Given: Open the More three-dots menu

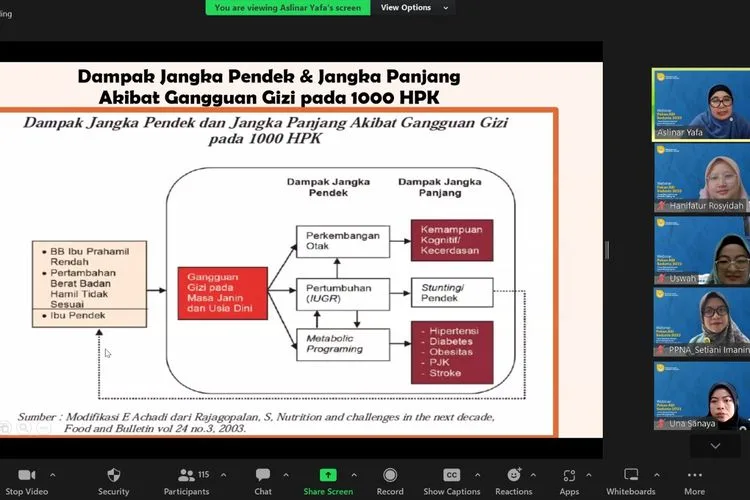Looking at the screenshot, I should [x=695, y=475].
